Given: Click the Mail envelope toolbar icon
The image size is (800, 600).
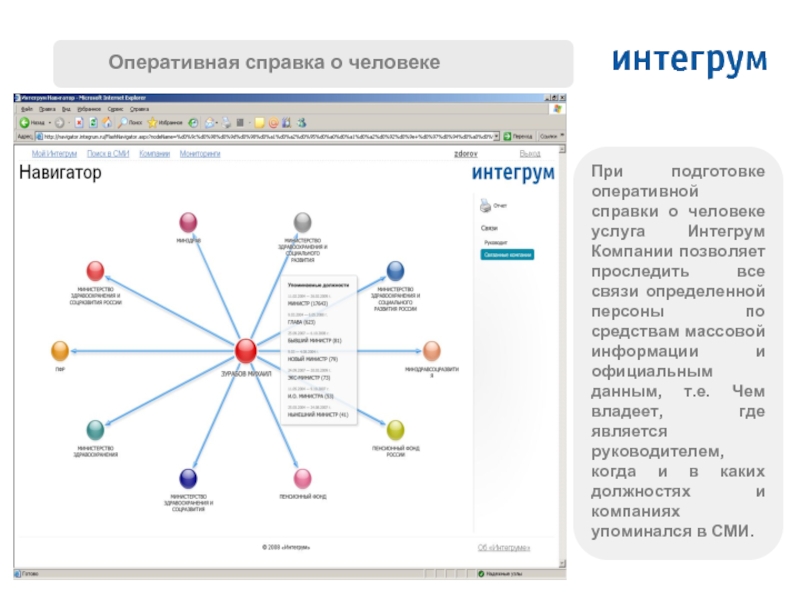Looking at the screenshot, I should [x=209, y=122].
